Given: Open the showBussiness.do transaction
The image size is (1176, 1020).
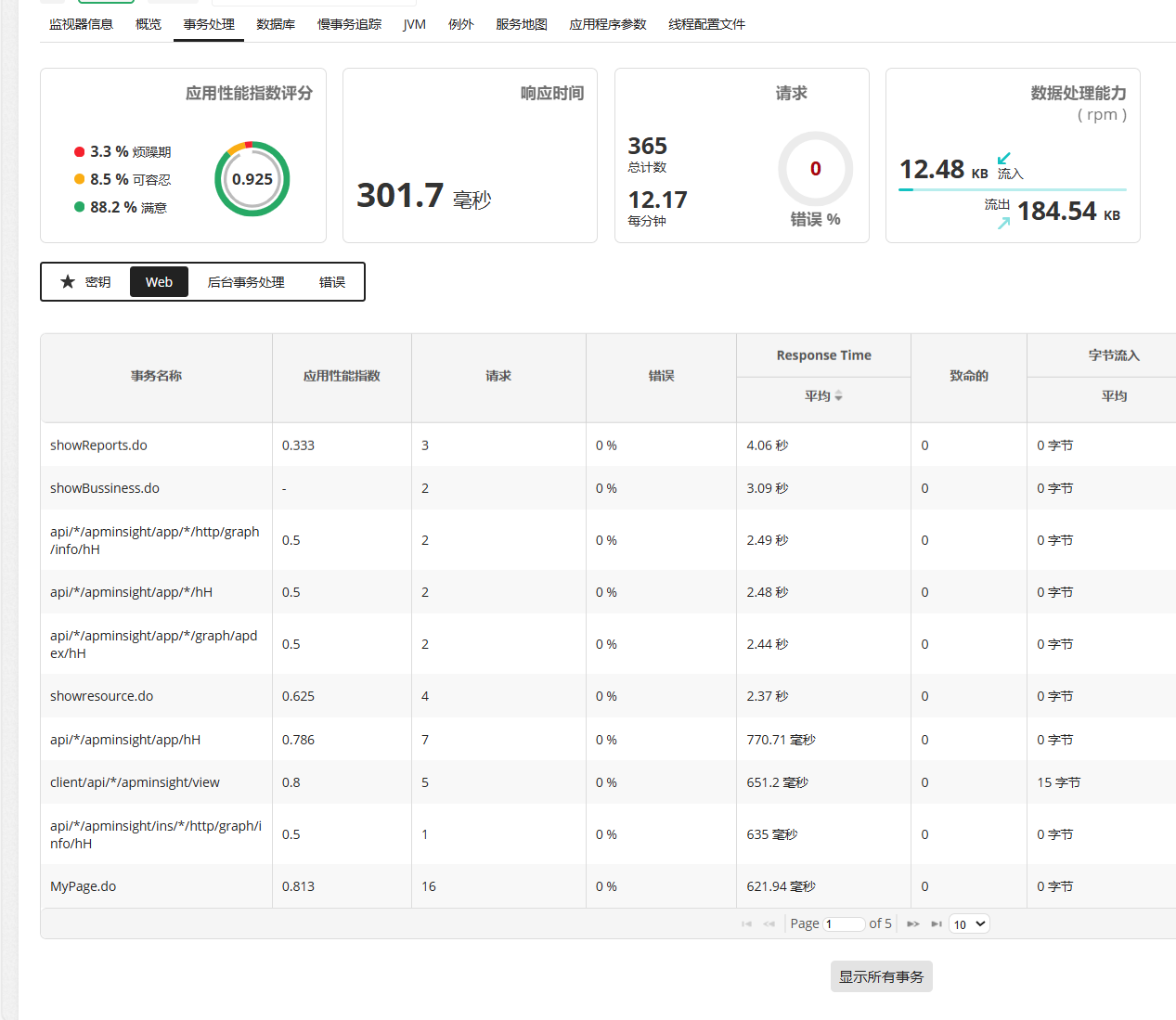Looking at the screenshot, I should pyautogui.click(x=105, y=488).
